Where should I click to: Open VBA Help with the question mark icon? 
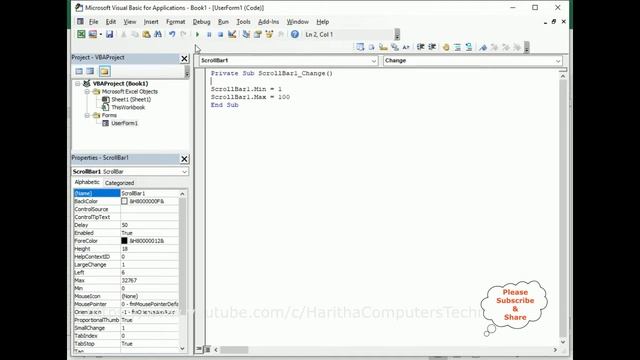point(295,34)
